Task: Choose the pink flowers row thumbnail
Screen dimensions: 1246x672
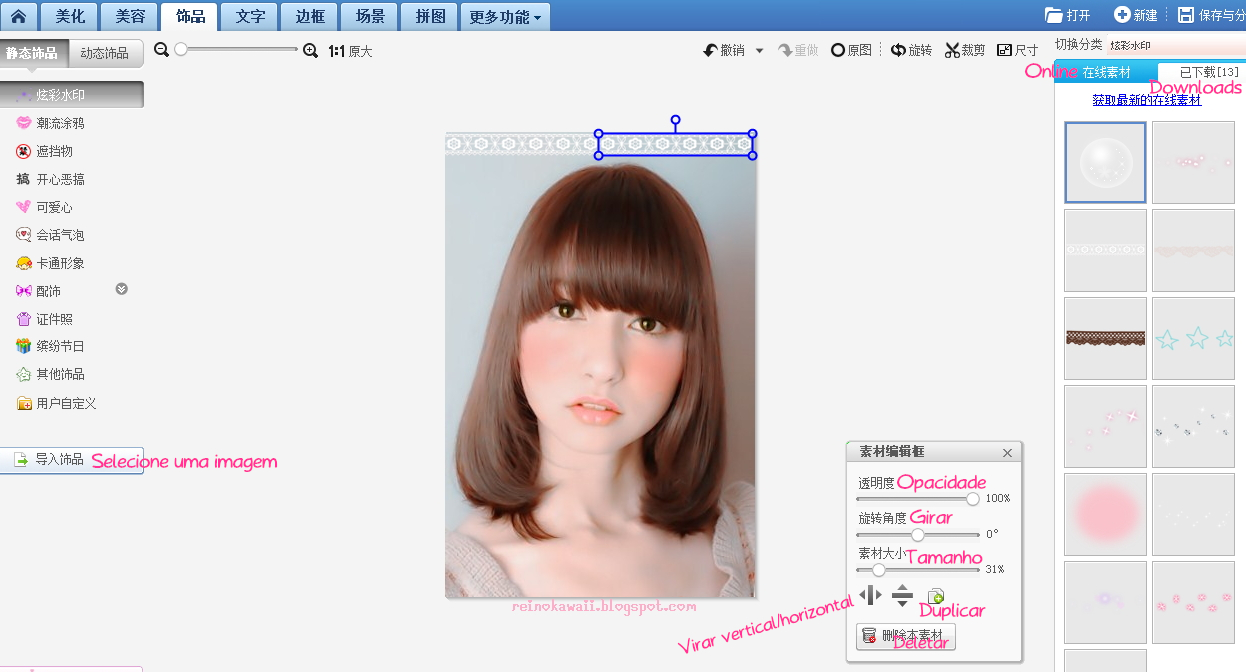Action: click(1193, 602)
